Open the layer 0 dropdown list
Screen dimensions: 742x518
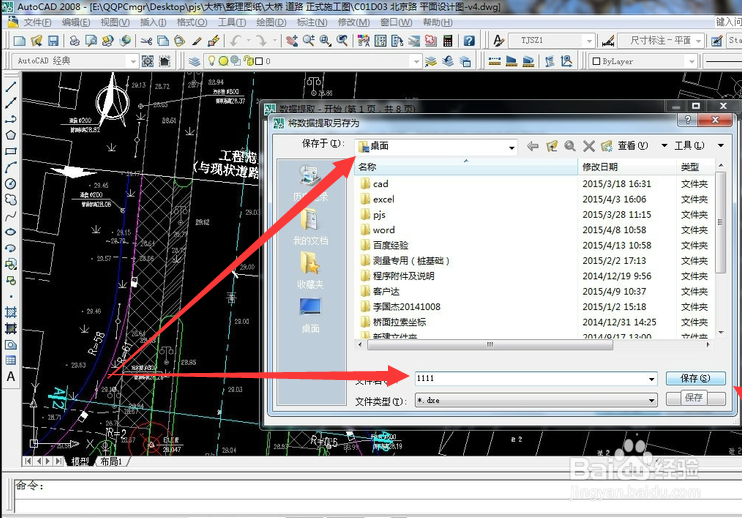point(415,61)
